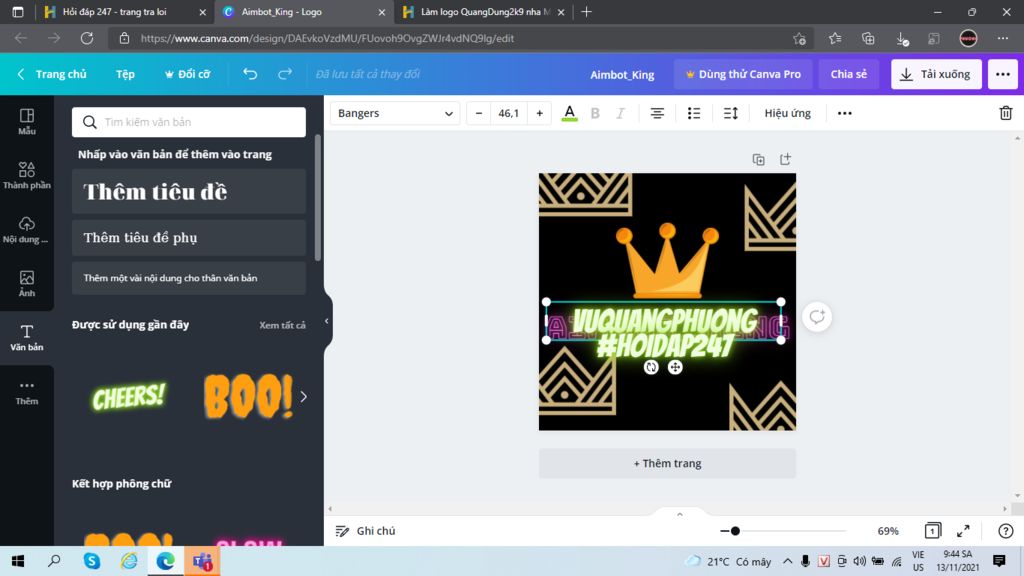Open Ghi chú notes
Screen dimensions: 1024x576
[366, 531]
